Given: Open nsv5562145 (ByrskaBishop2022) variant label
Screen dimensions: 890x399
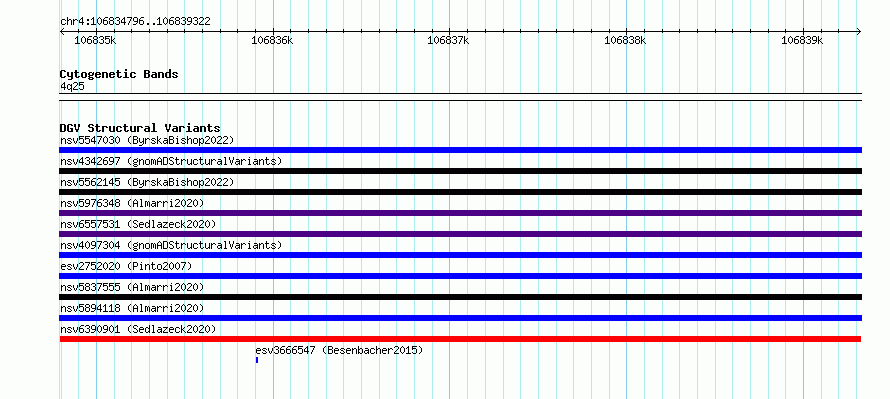Looking at the screenshot, I should coord(147,182).
